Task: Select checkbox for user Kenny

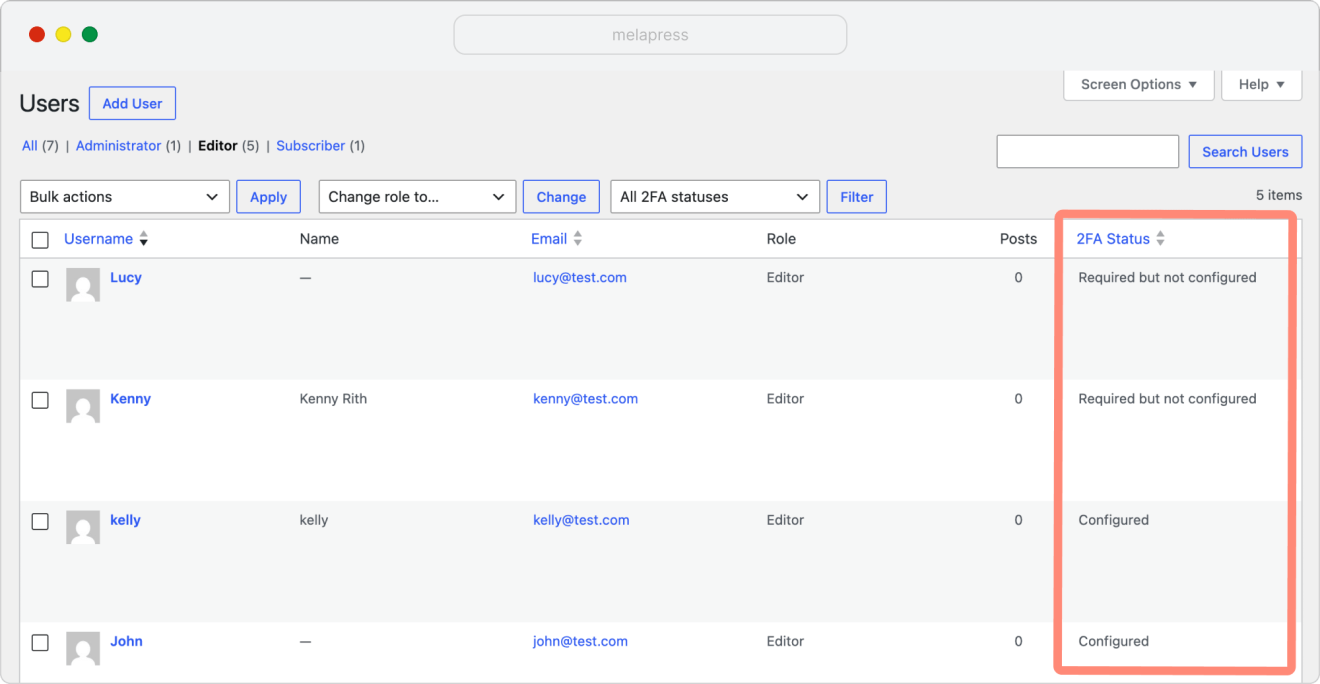Action: click(40, 400)
